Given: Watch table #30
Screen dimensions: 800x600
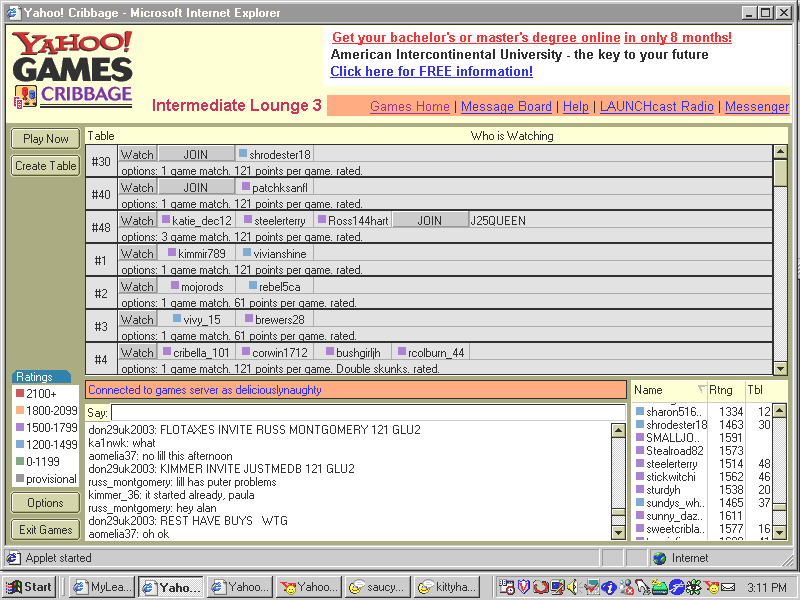Looking at the screenshot, I should pyautogui.click(x=137, y=154).
